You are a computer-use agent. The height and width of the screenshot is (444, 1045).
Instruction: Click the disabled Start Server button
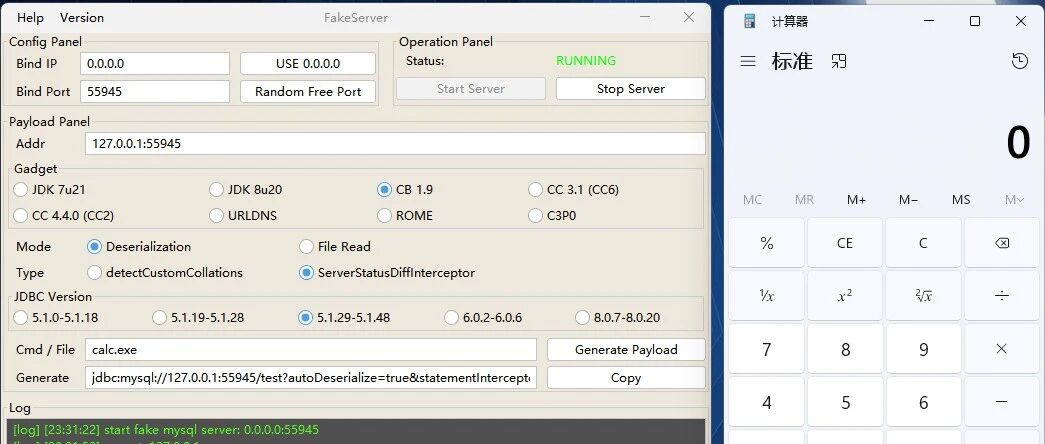tap(471, 89)
